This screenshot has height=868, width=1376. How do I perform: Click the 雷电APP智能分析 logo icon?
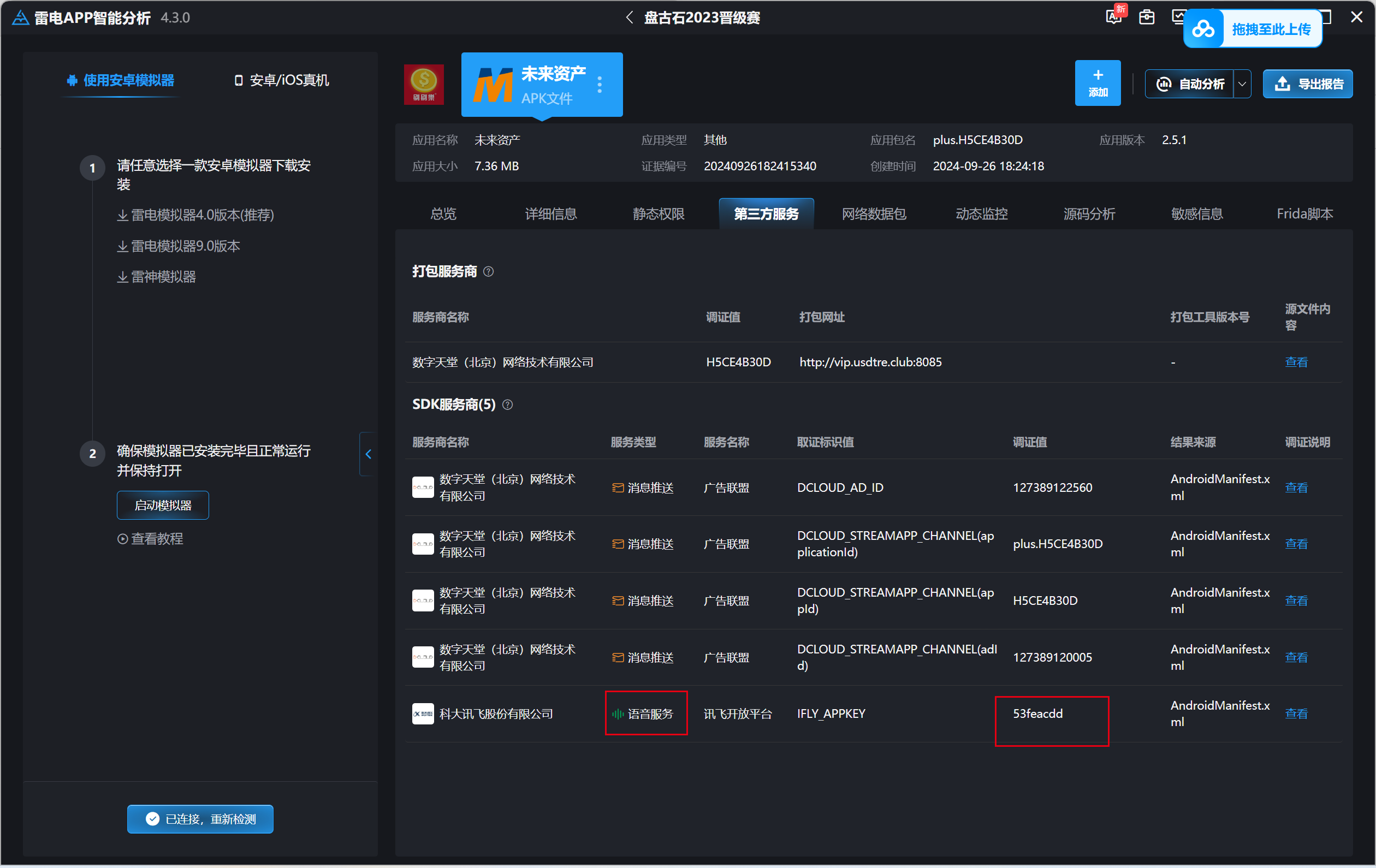coord(21,17)
